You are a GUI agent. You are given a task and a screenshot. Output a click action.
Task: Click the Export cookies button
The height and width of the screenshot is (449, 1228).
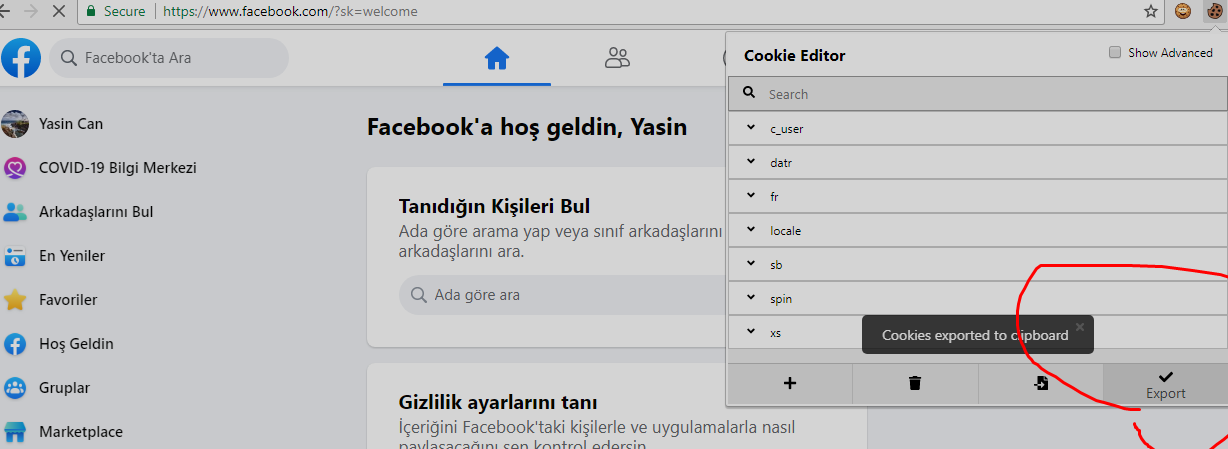(1165, 384)
